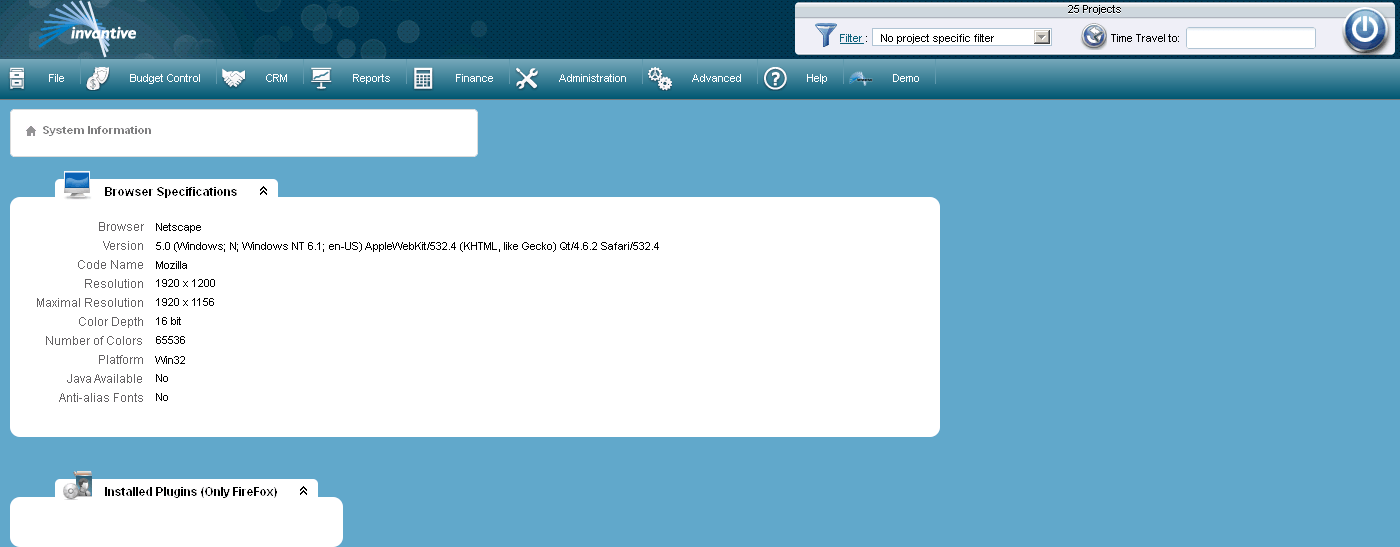Image resolution: width=1400 pixels, height=547 pixels.
Task: Click the Advanced gears icon
Action: pyautogui.click(x=660, y=78)
